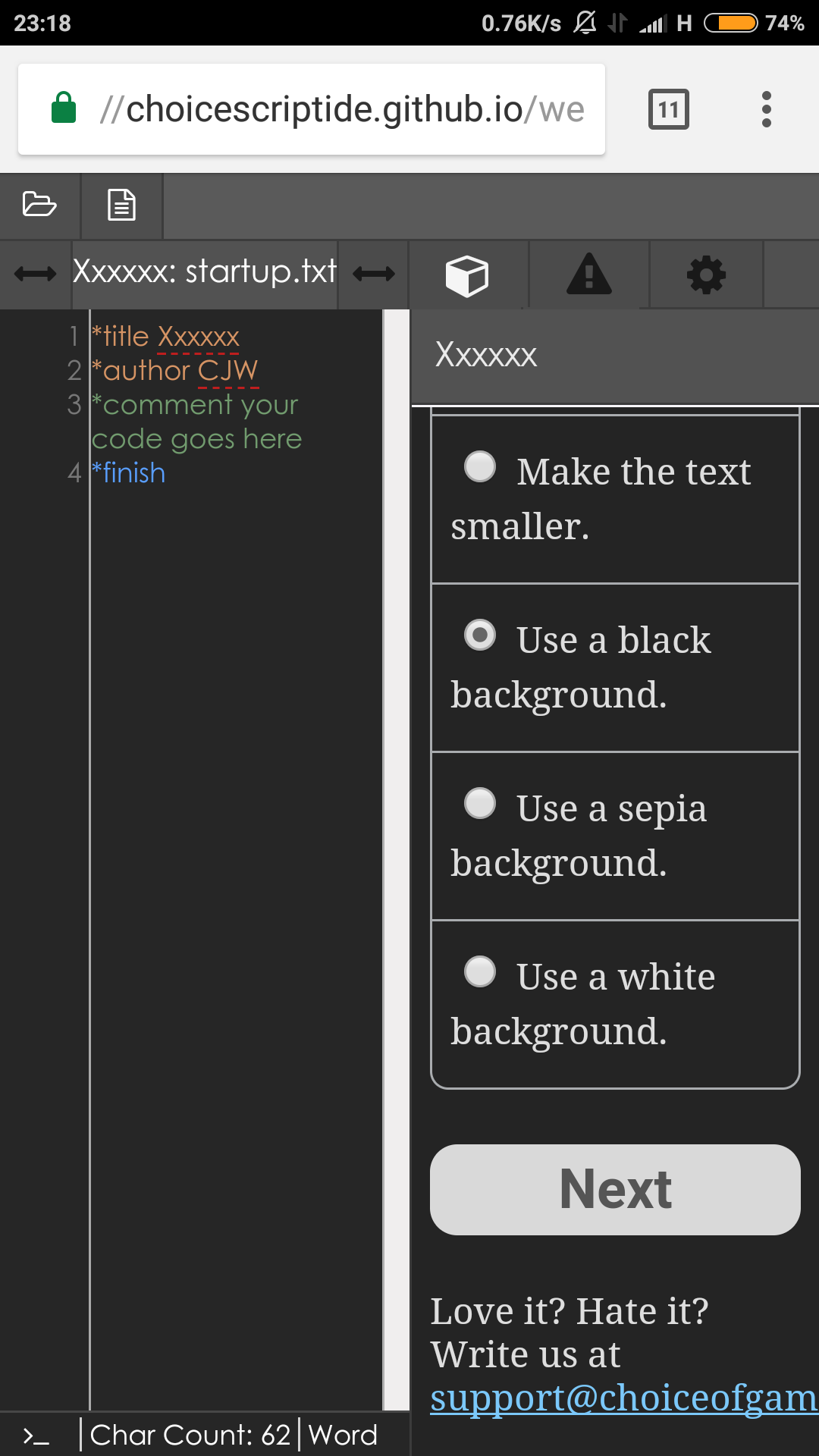Open the support@choiceofgames email link

[x=623, y=1398]
